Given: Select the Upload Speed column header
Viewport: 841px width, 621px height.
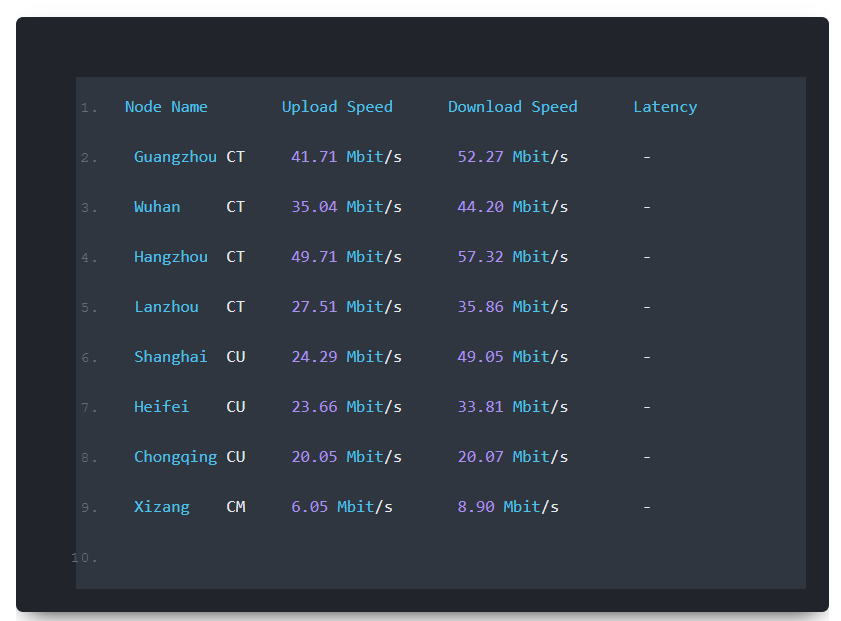Looking at the screenshot, I should (x=337, y=106).
